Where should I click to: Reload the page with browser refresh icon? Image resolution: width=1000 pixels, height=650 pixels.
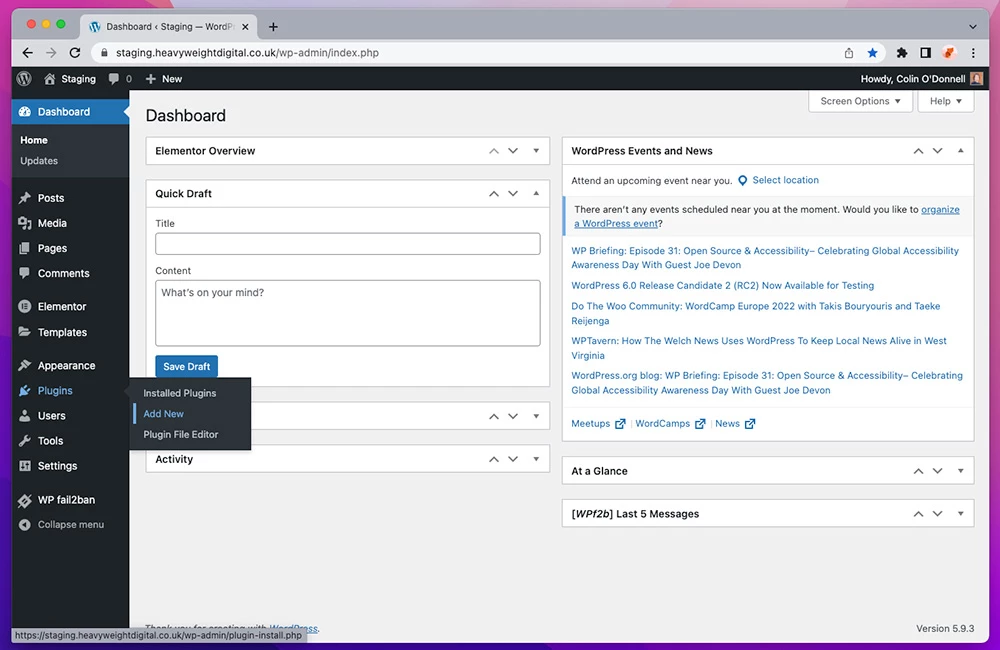(75, 53)
